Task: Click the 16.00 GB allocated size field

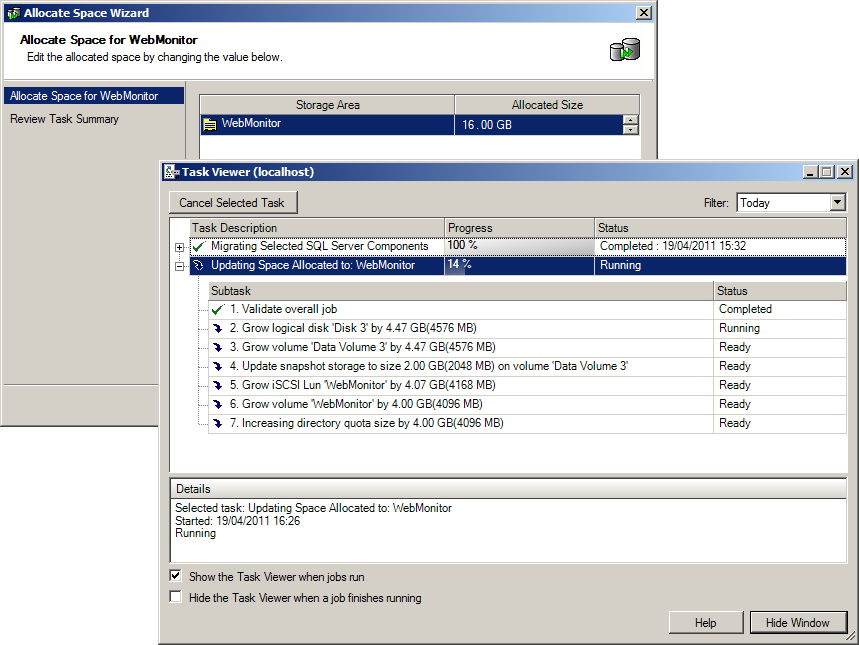Action: [539, 125]
